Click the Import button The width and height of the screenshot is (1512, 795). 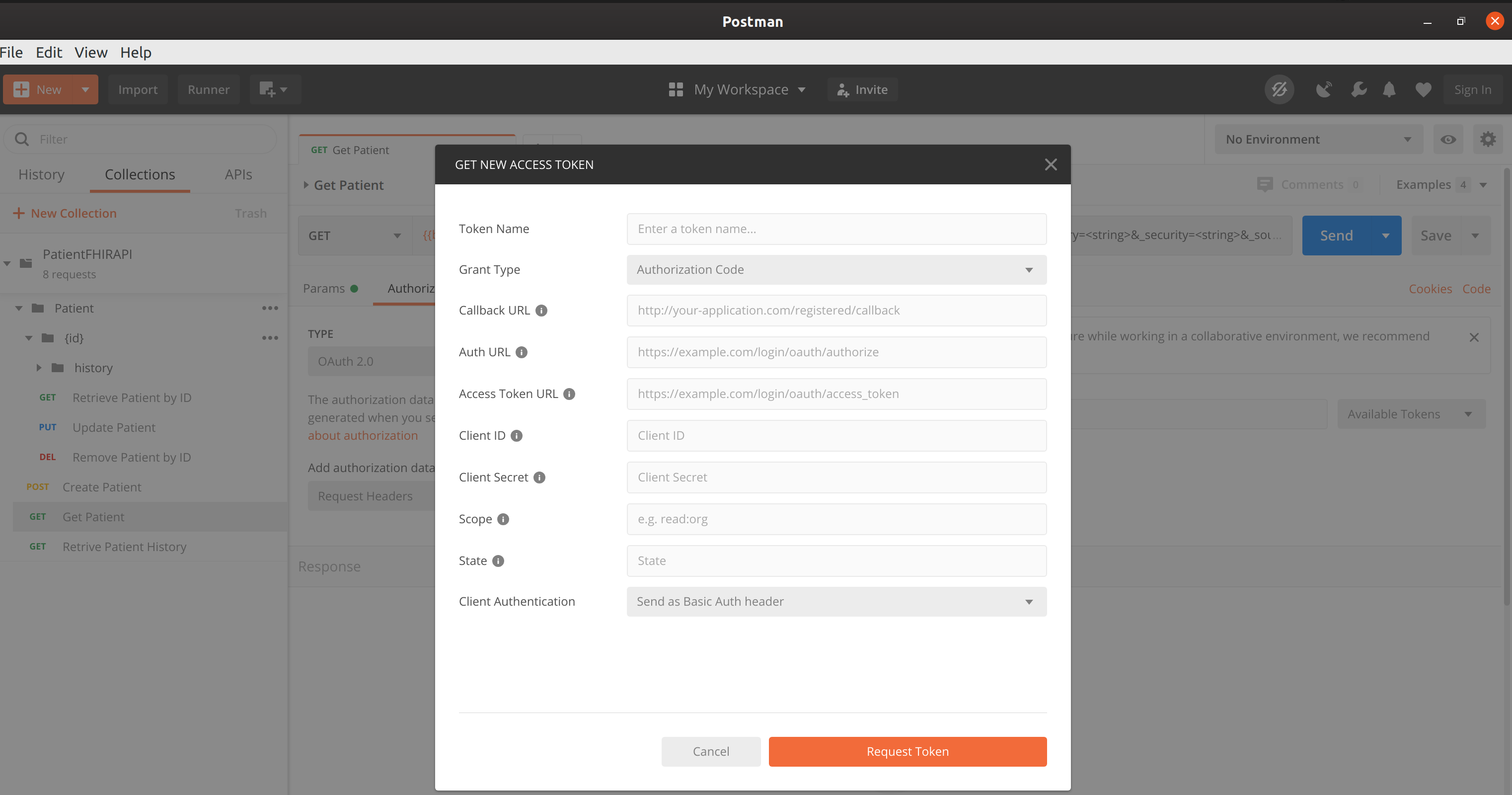point(138,89)
